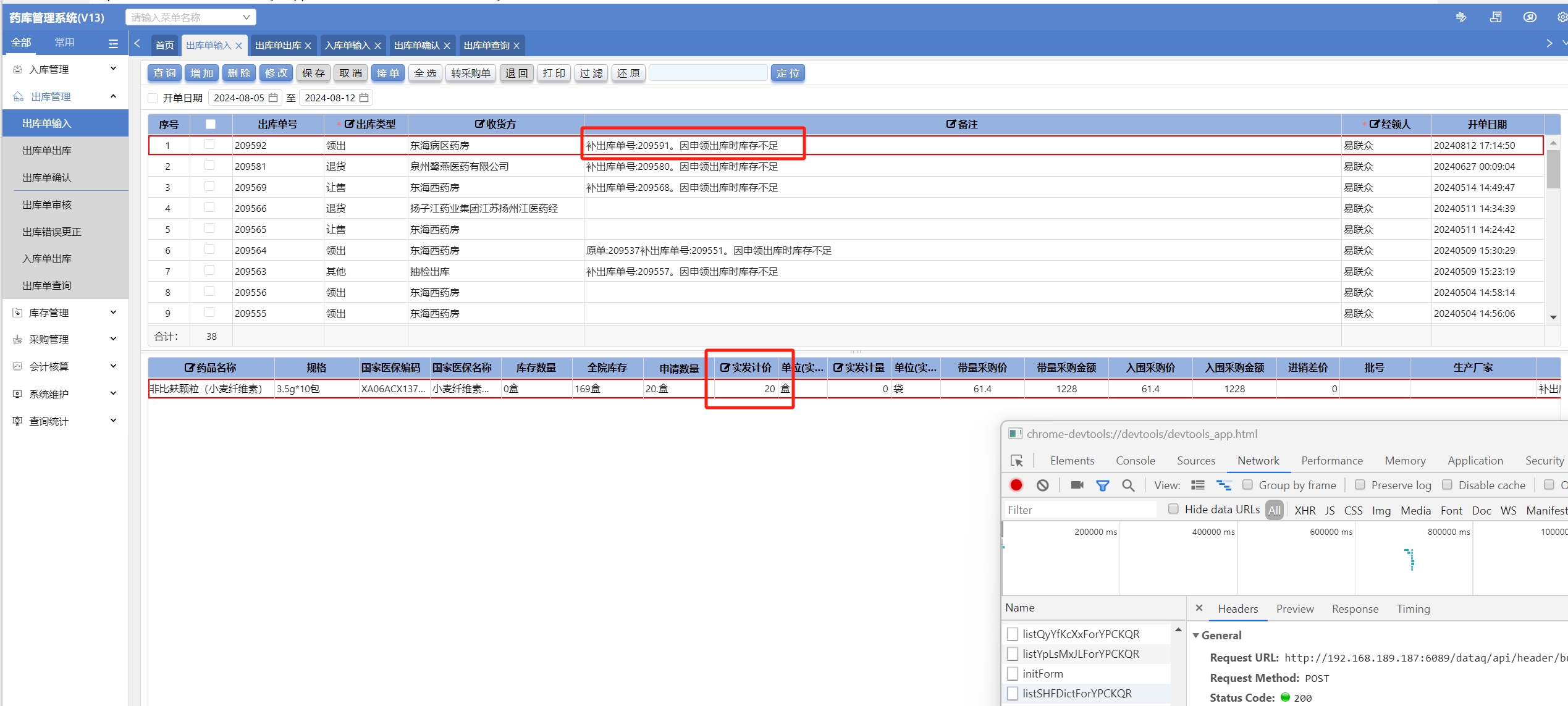
Task: Click the 查询 toolbar button
Action: click(x=164, y=73)
